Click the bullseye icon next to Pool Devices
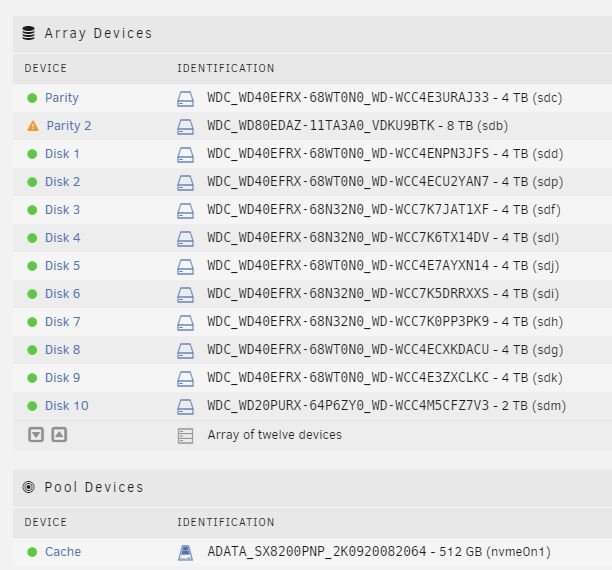The image size is (612, 570). [x=28, y=487]
